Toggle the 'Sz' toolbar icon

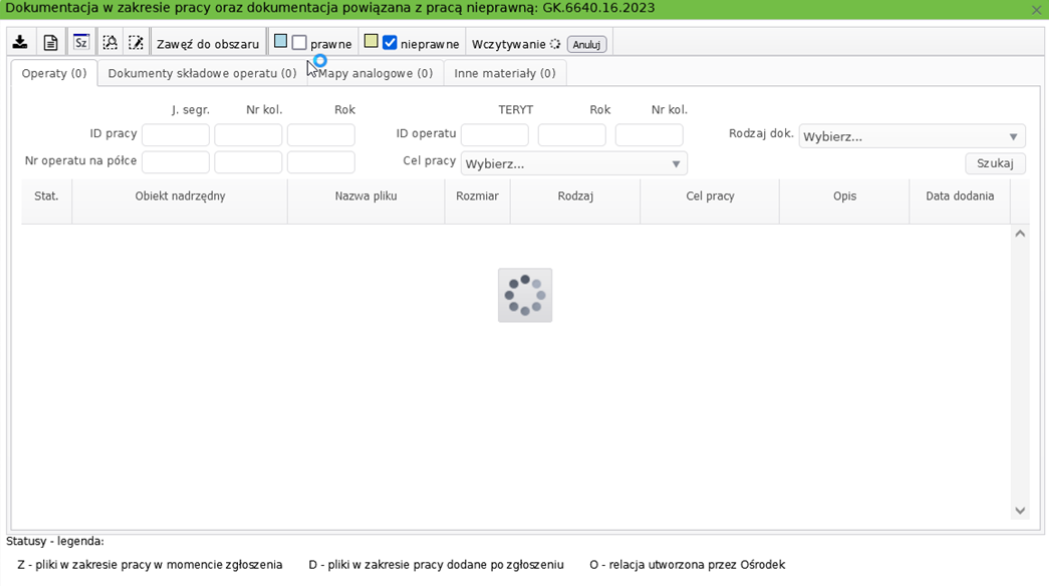pyautogui.click(x=81, y=43)
